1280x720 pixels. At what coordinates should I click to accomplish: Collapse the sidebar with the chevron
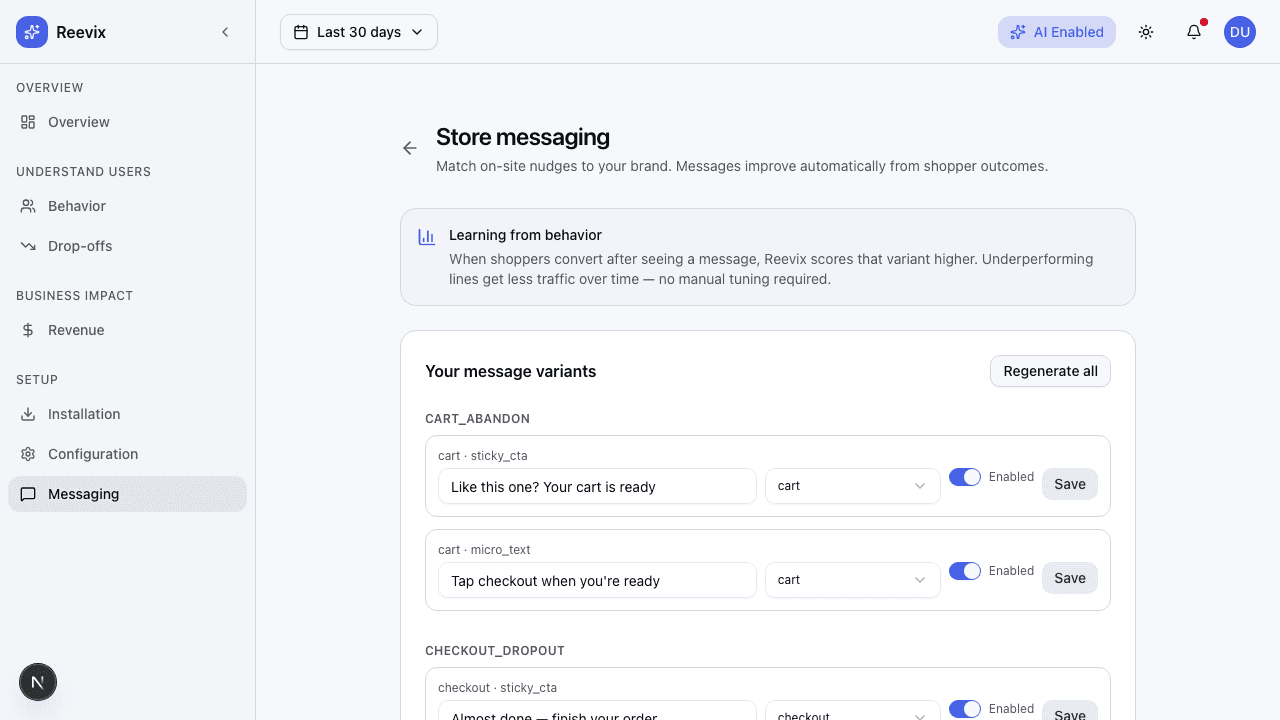(225, 31)
